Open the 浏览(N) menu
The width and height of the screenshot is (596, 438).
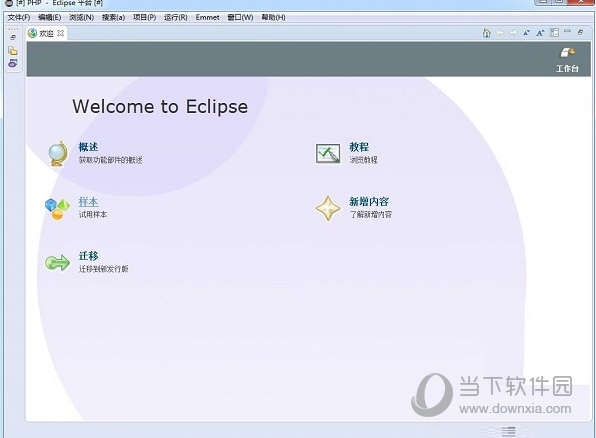pos(81,17)
